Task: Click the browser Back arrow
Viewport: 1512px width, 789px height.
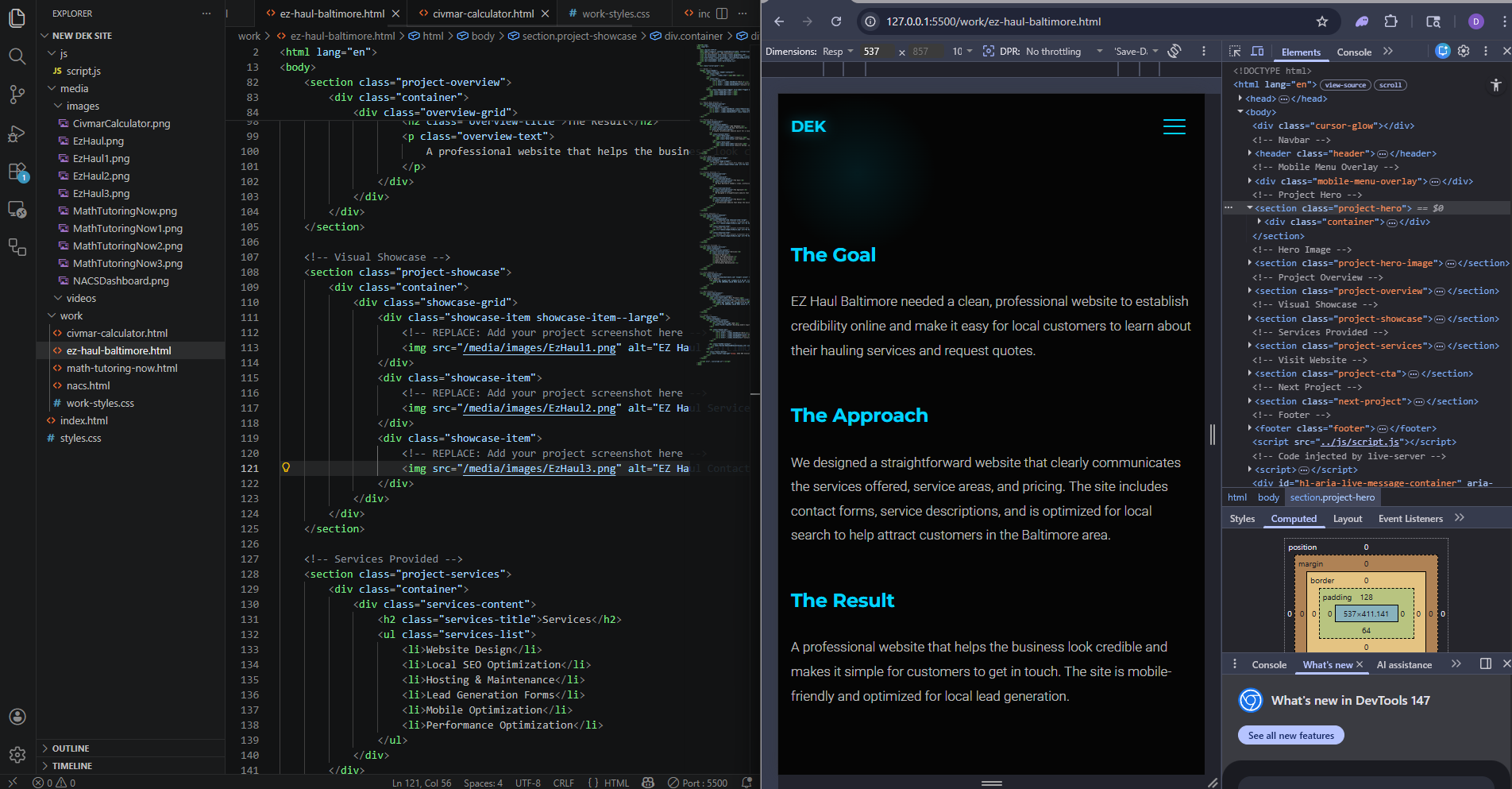Action: click(779, 21)
